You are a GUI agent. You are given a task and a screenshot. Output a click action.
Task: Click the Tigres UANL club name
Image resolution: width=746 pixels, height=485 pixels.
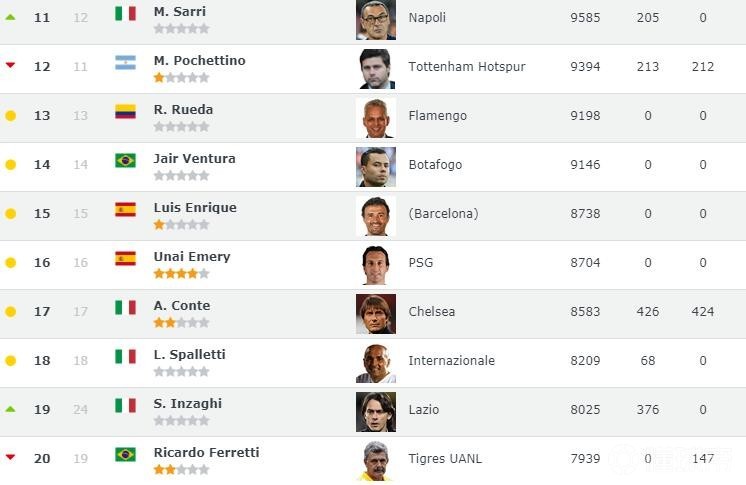pyautogui.click(x=445, y=459)
